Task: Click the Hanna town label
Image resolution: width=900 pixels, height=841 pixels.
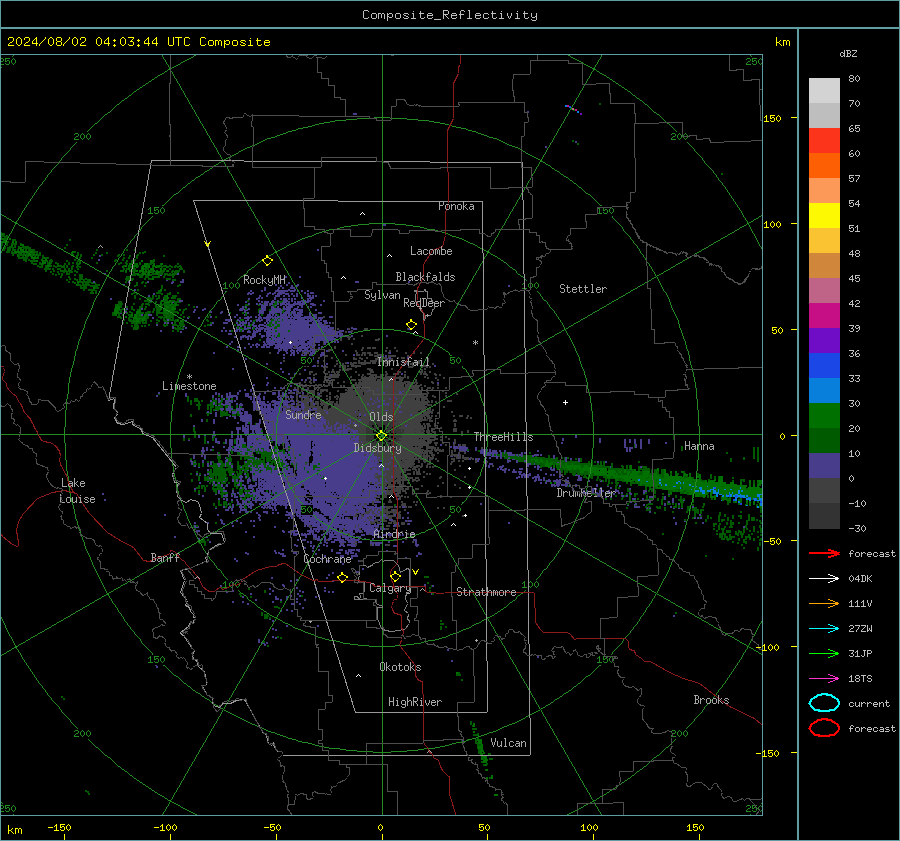Action: tap(699, 446)
